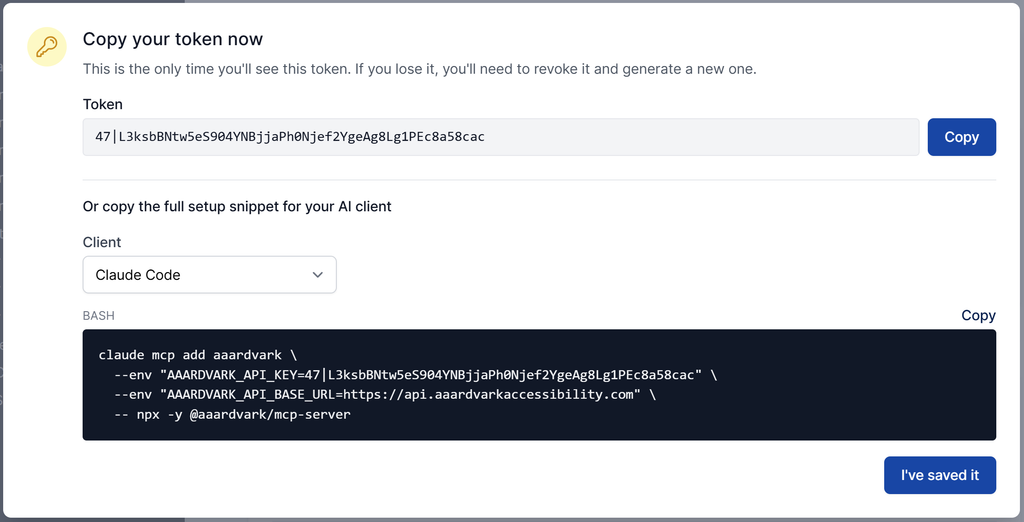Screen dimensions: 1024x522
Task: Click the 'claude mcp add aaardvark' line
Action: click(198, 355)
